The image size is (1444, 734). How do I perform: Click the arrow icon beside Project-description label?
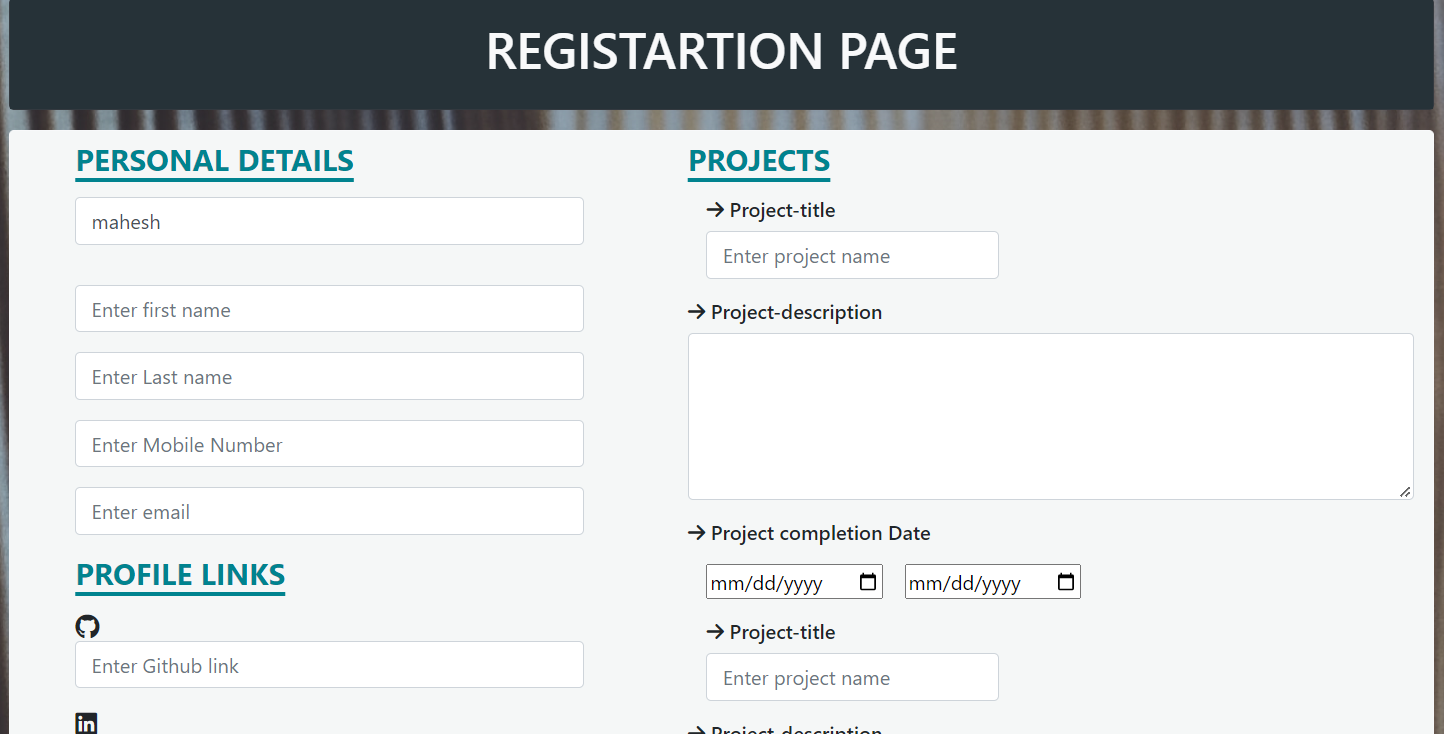697,312
